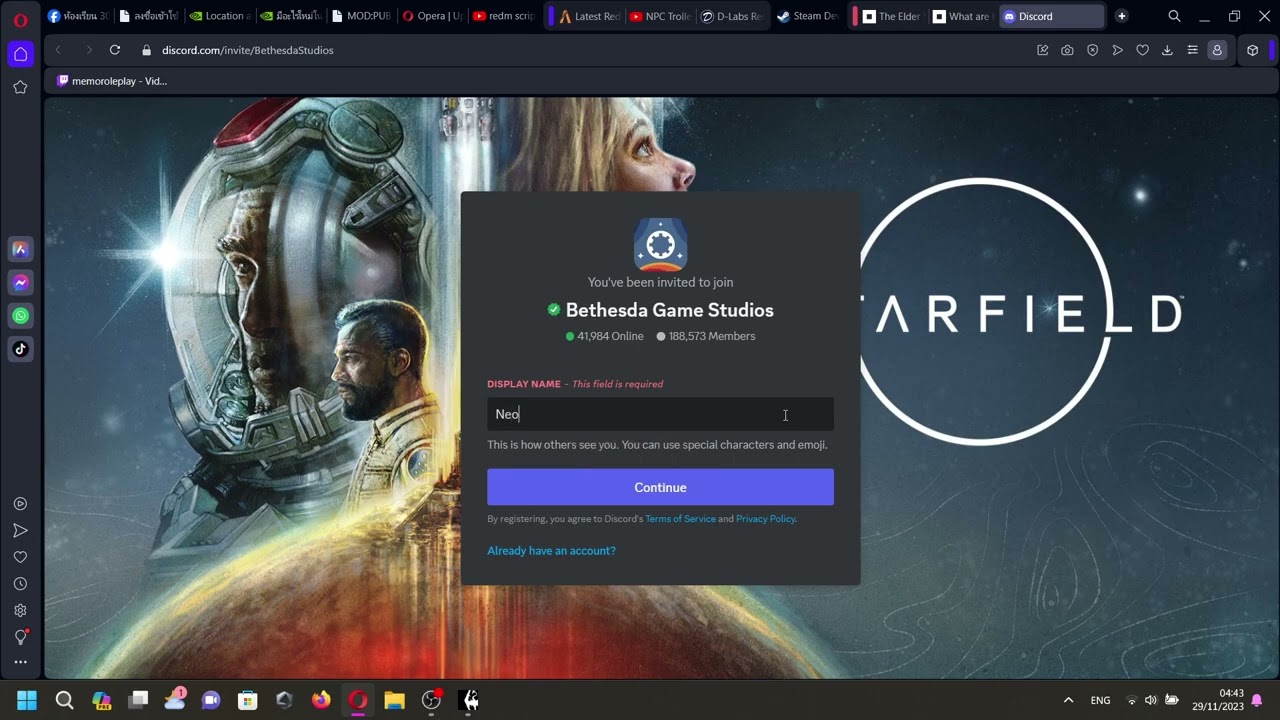Click the Bethesda Game Studios server name

coord(670,310)
